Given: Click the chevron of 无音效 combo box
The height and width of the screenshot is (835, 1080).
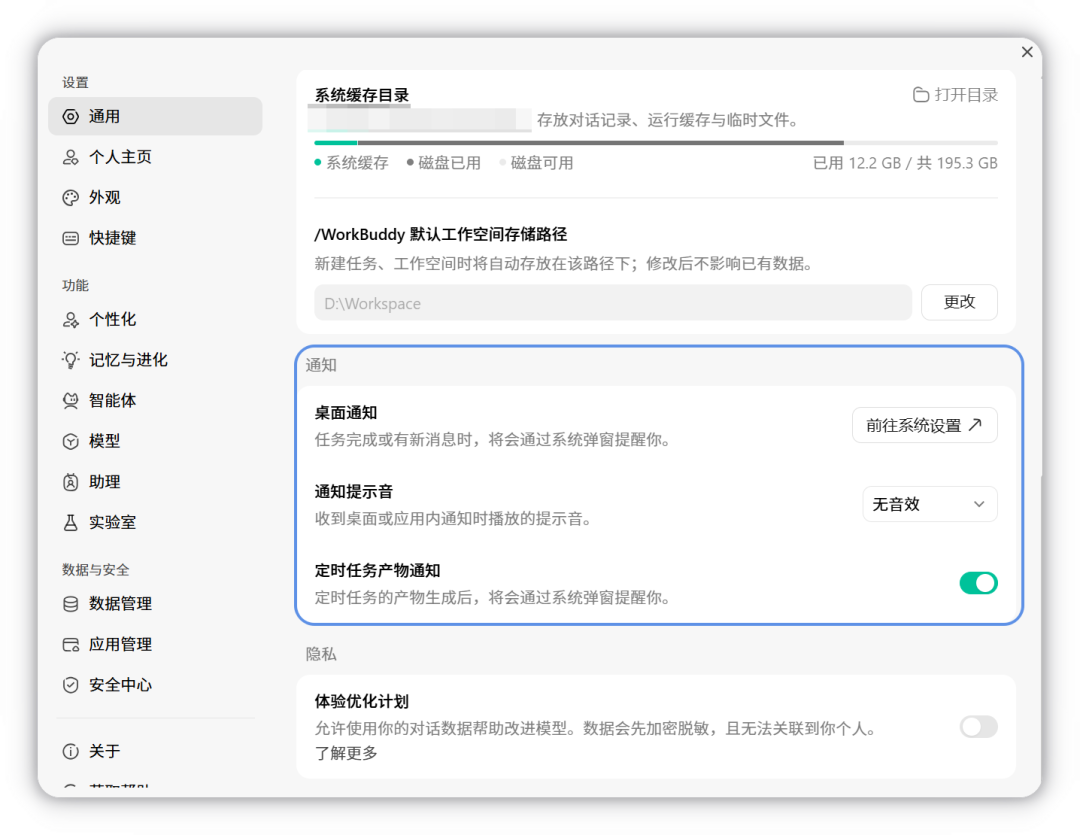Looking at the screenshot, I should pyautogui.click(x=979, y=504).
